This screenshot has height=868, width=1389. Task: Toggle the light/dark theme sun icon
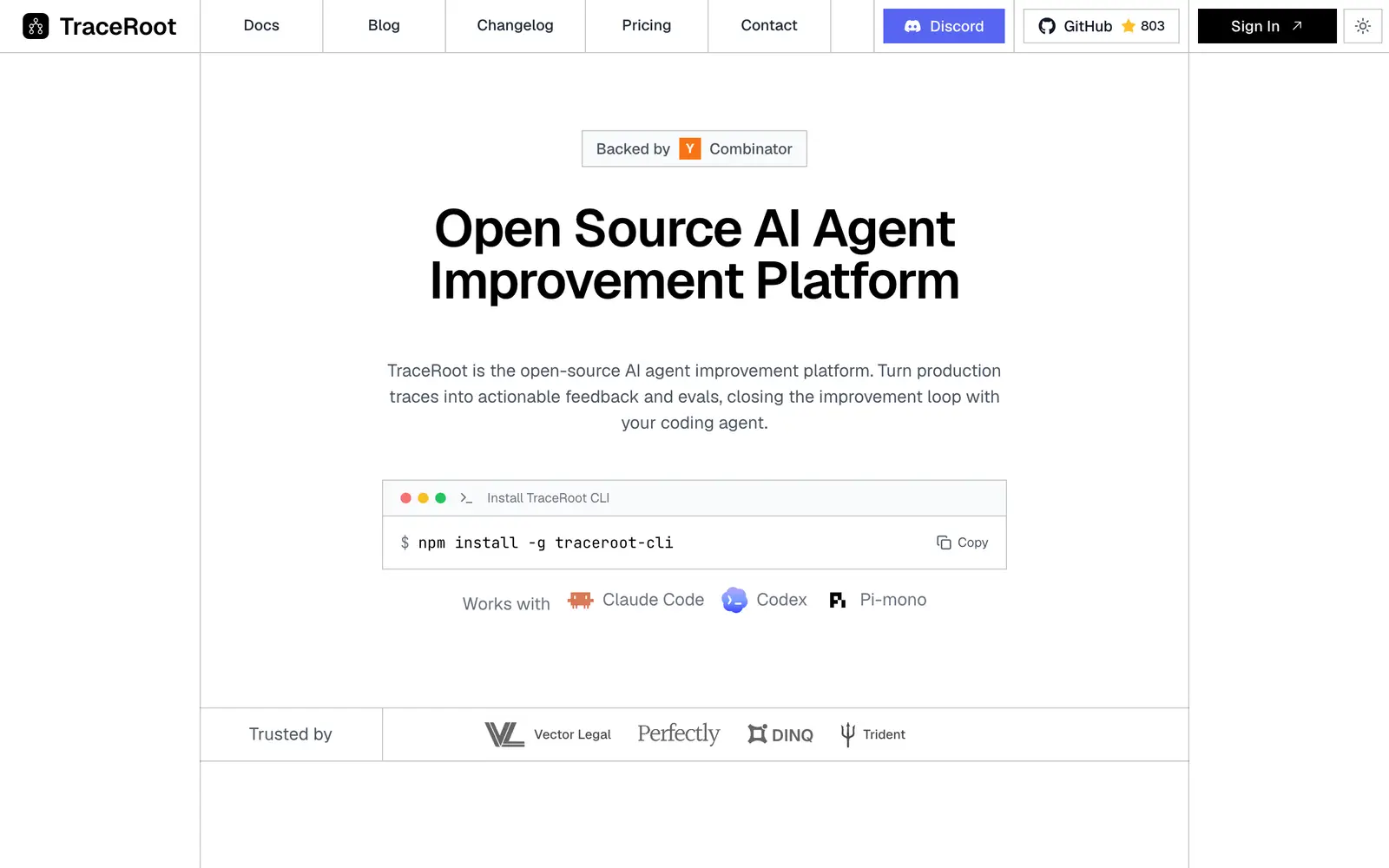click(x=1363, y=26)
